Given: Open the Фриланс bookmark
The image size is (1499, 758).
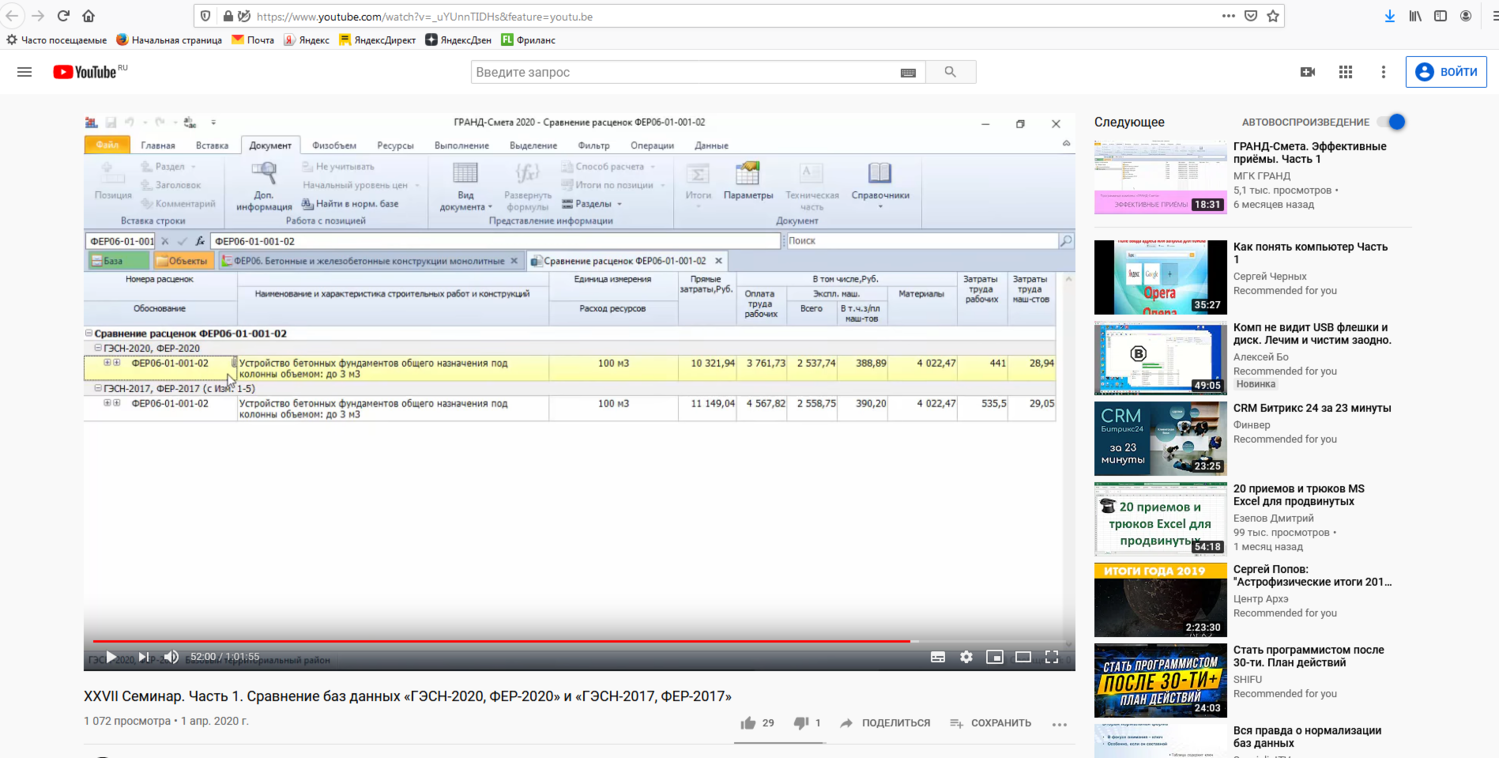Looking at the screenshot, I should (x=528, y=40).
